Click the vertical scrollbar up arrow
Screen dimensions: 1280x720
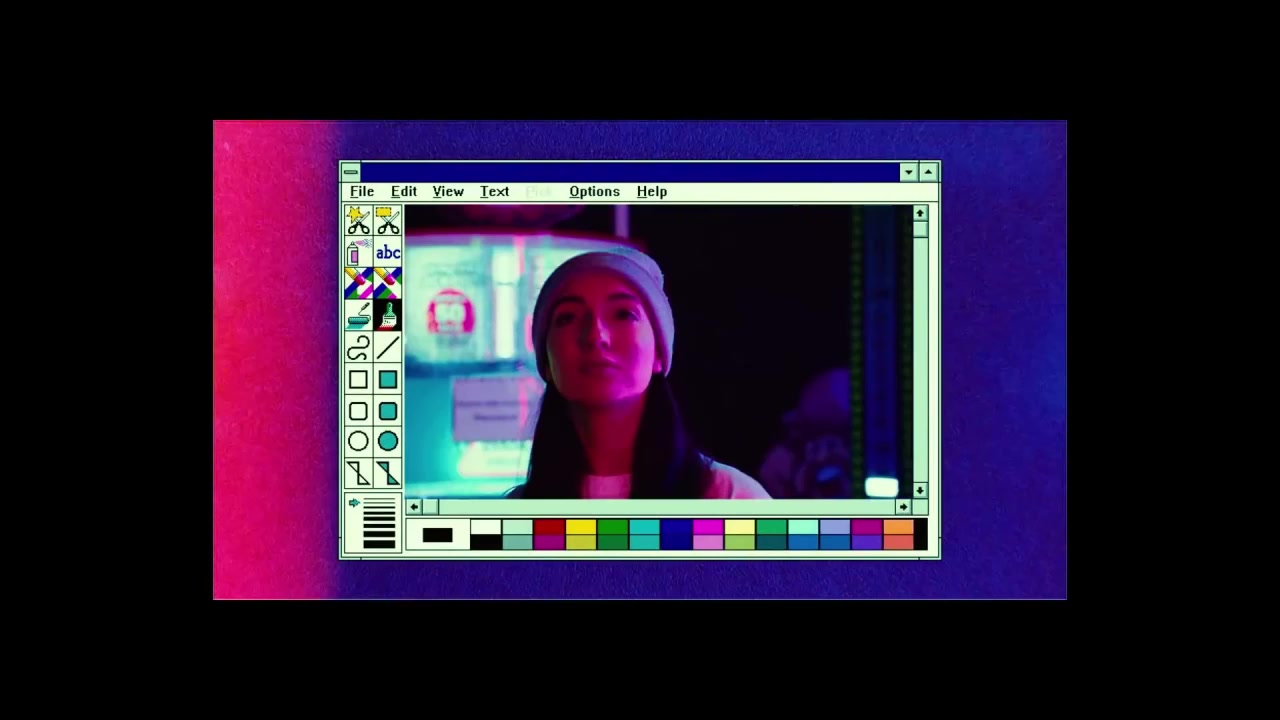[x=920, y=213]
